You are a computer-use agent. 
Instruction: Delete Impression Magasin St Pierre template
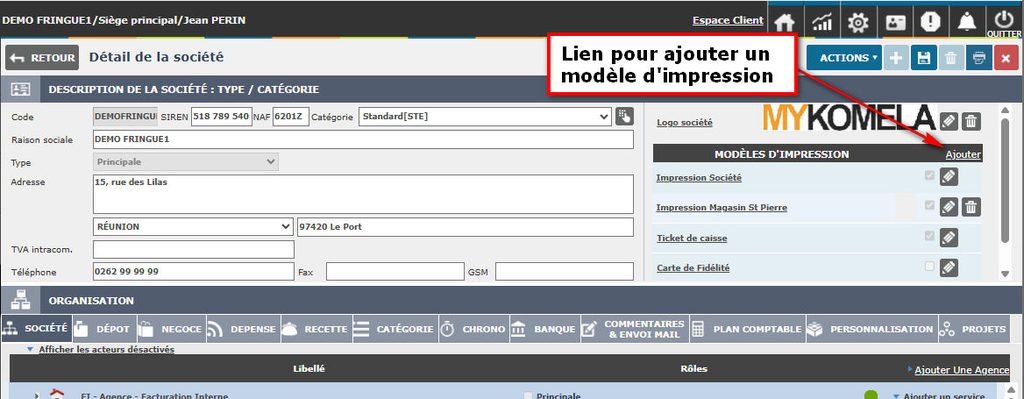(x=971, y=207)
